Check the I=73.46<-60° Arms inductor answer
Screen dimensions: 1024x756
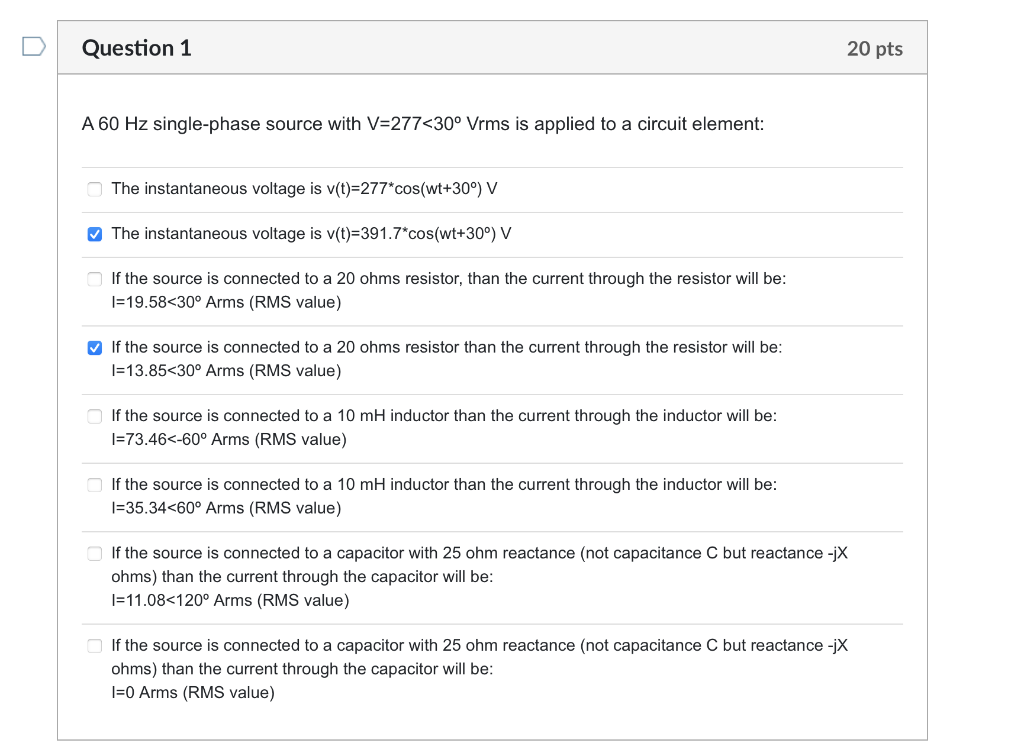94,416
